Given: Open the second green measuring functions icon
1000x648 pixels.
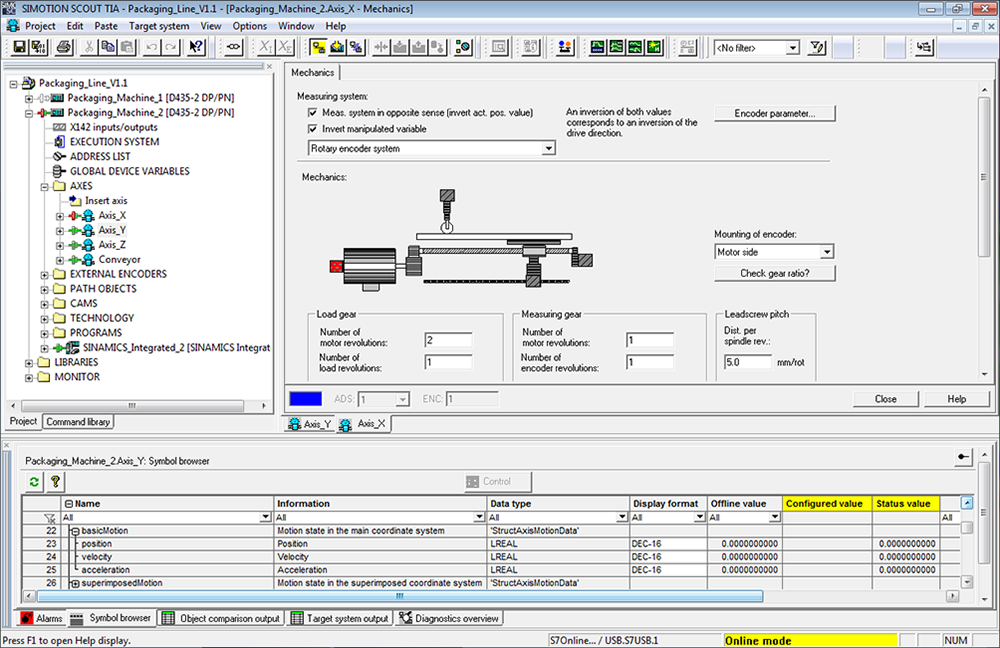Looking at the screenshot, I should [x=616, y=47].
